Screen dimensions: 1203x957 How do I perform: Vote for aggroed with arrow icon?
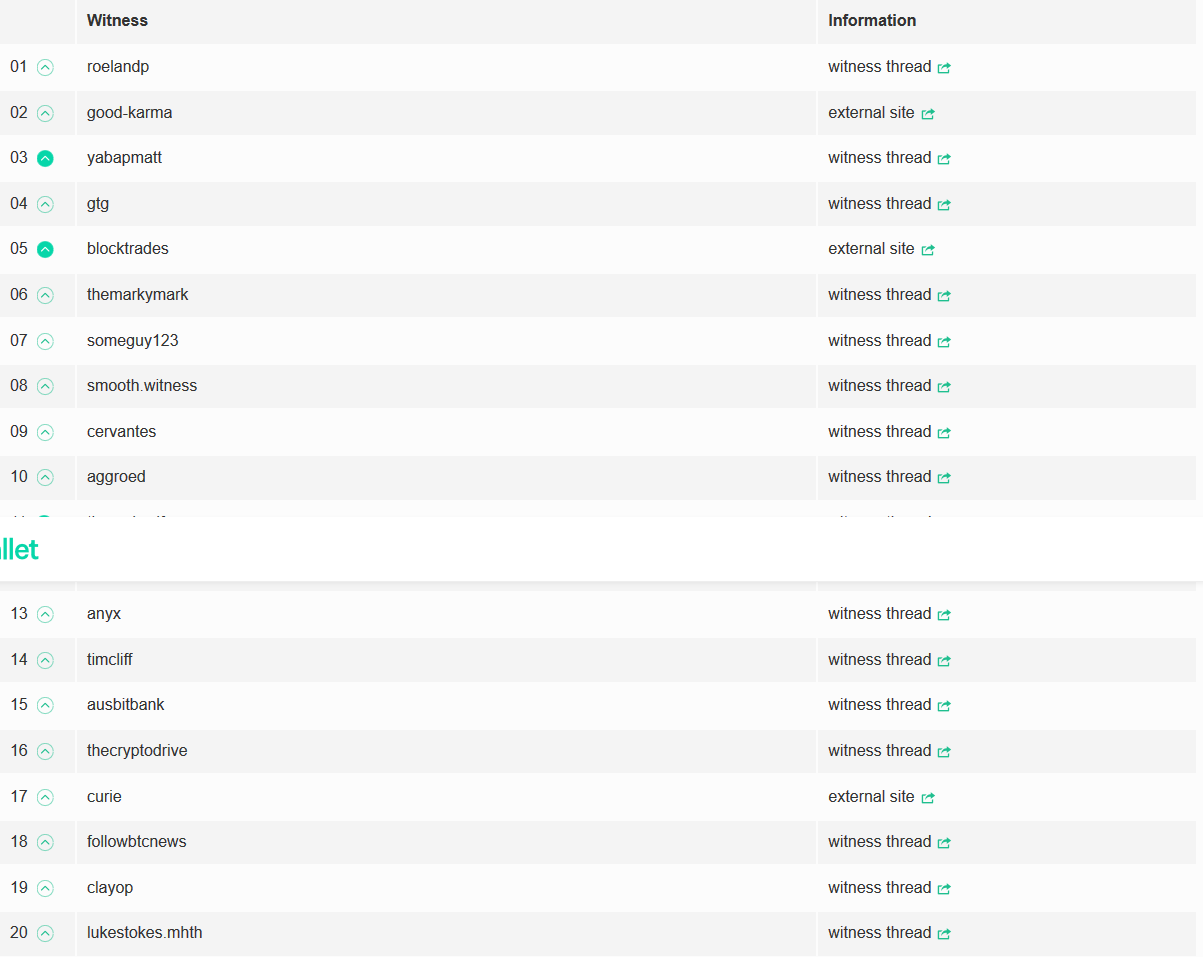click(x=45, y=477)
